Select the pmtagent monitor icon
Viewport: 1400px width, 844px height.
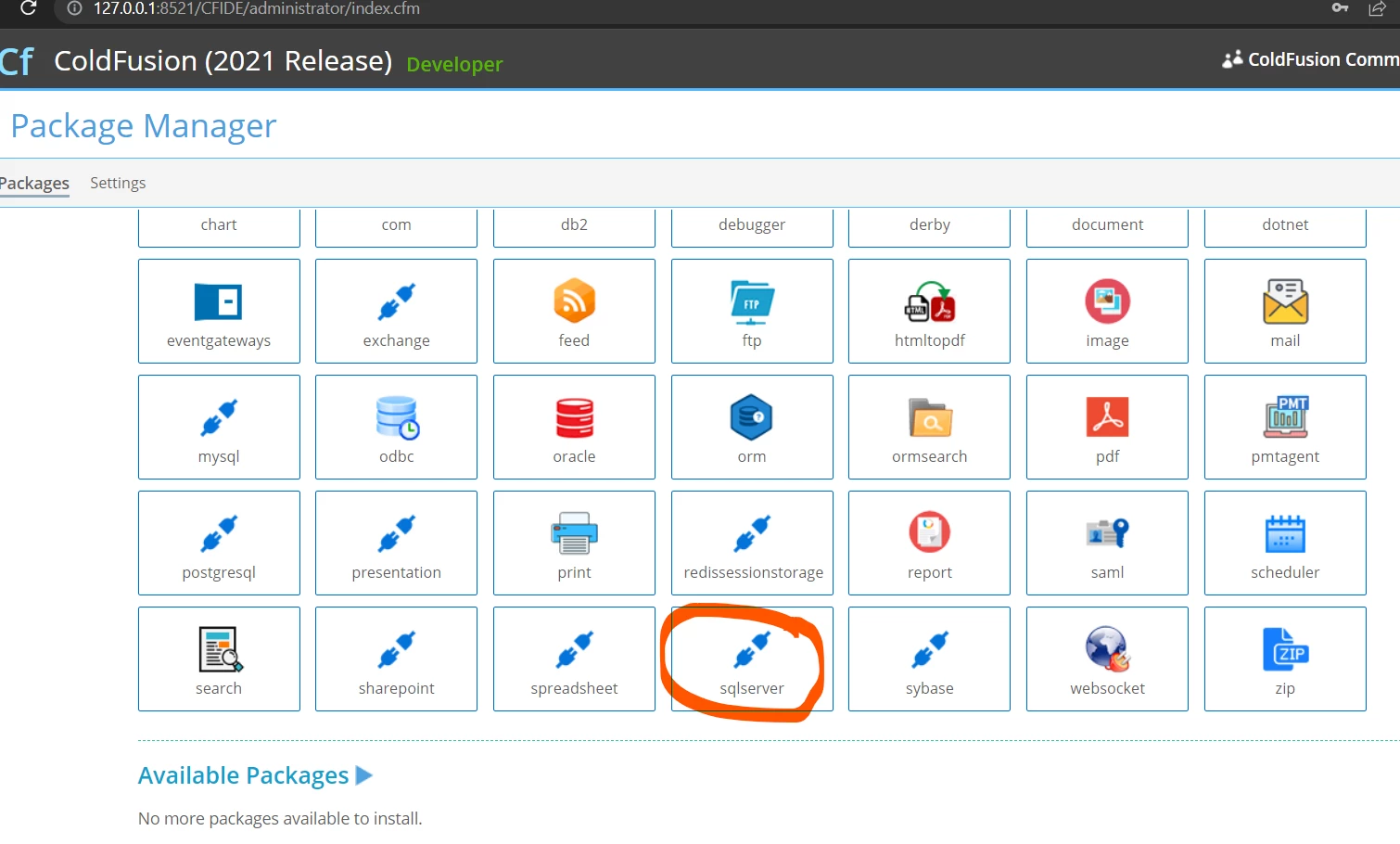click(x=1285, y=416)
